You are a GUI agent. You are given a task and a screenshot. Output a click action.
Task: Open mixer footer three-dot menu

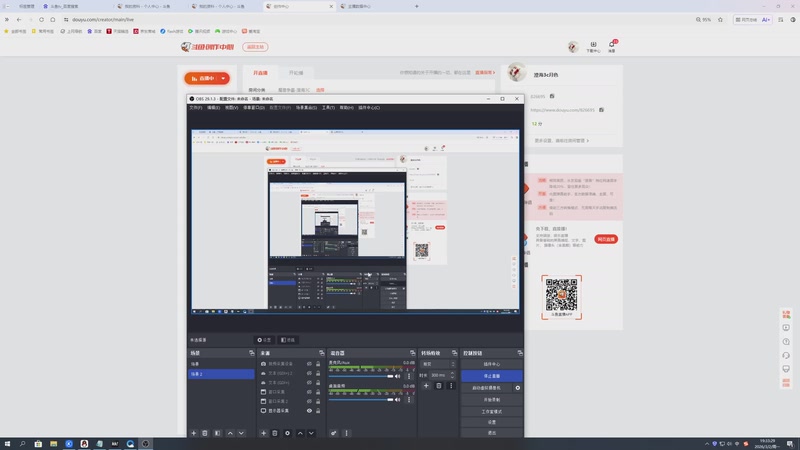(346, 433)
